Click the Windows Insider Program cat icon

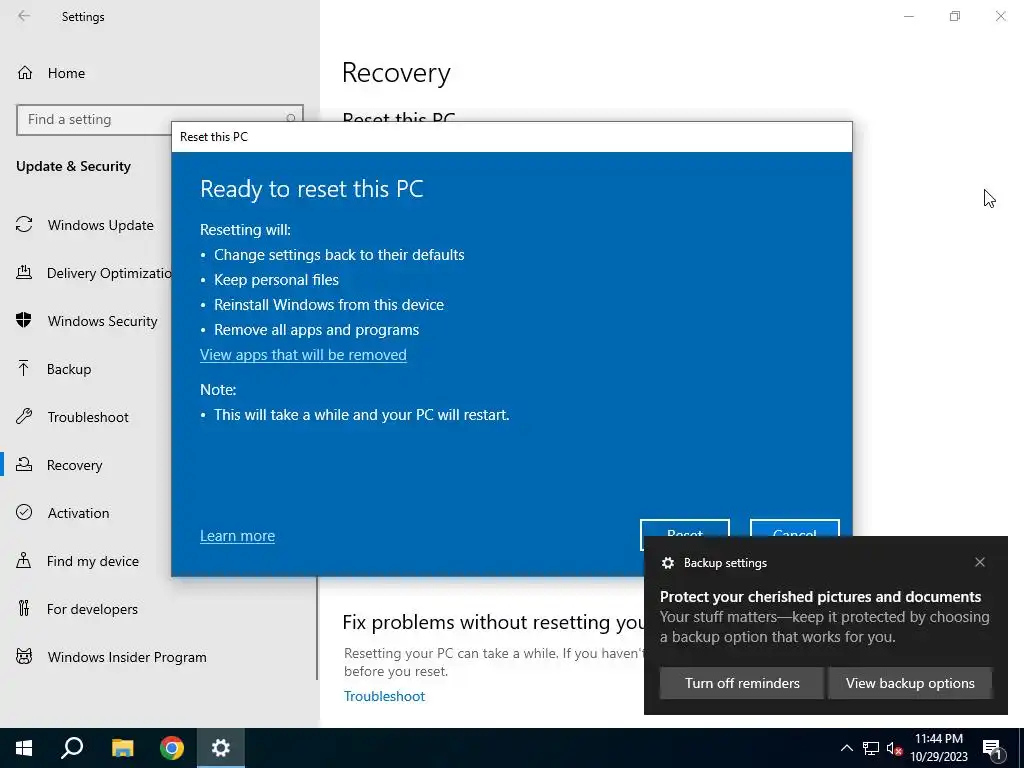pos(24,656)
